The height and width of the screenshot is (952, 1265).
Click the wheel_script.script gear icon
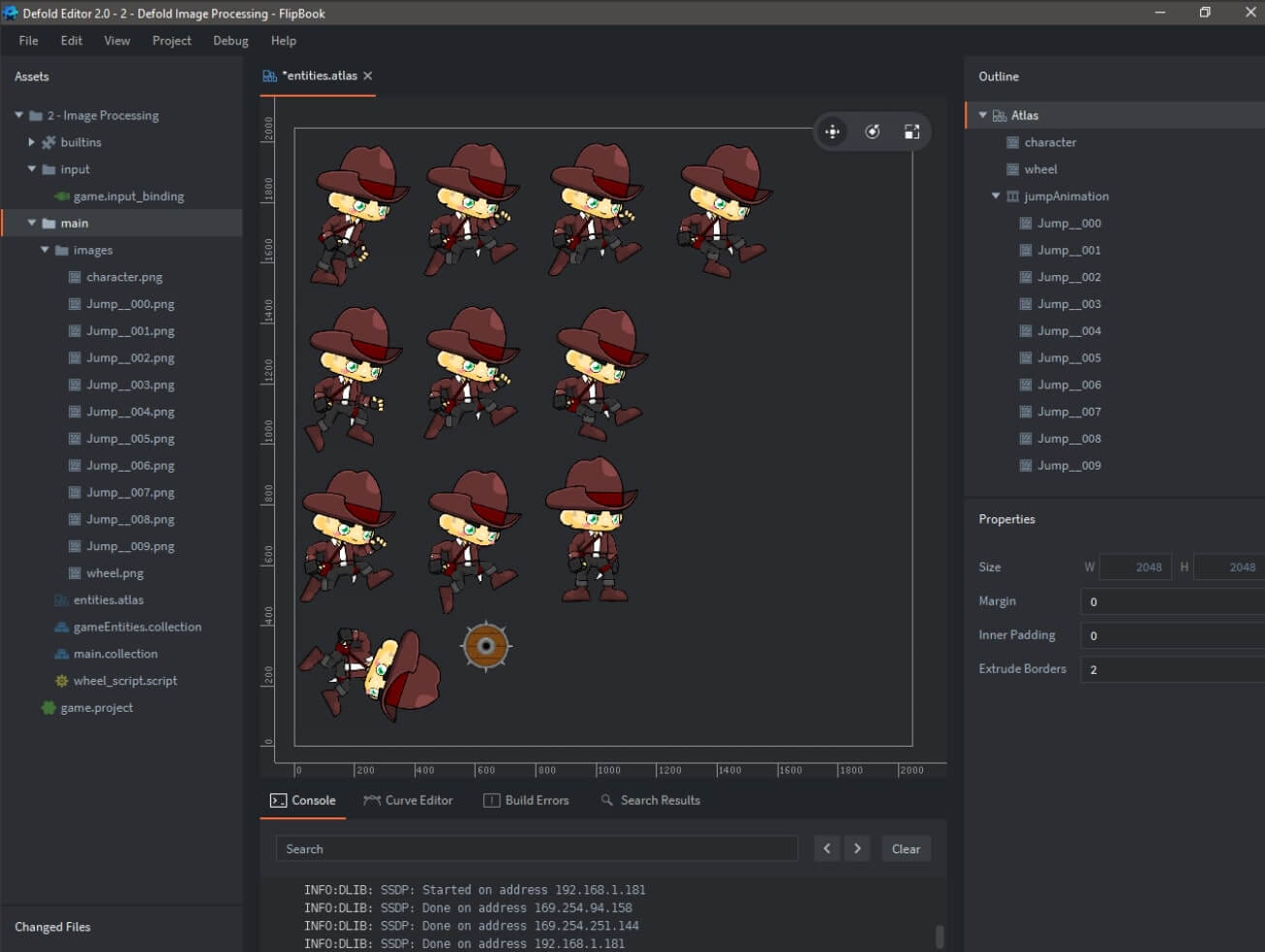tap(62, 681)
